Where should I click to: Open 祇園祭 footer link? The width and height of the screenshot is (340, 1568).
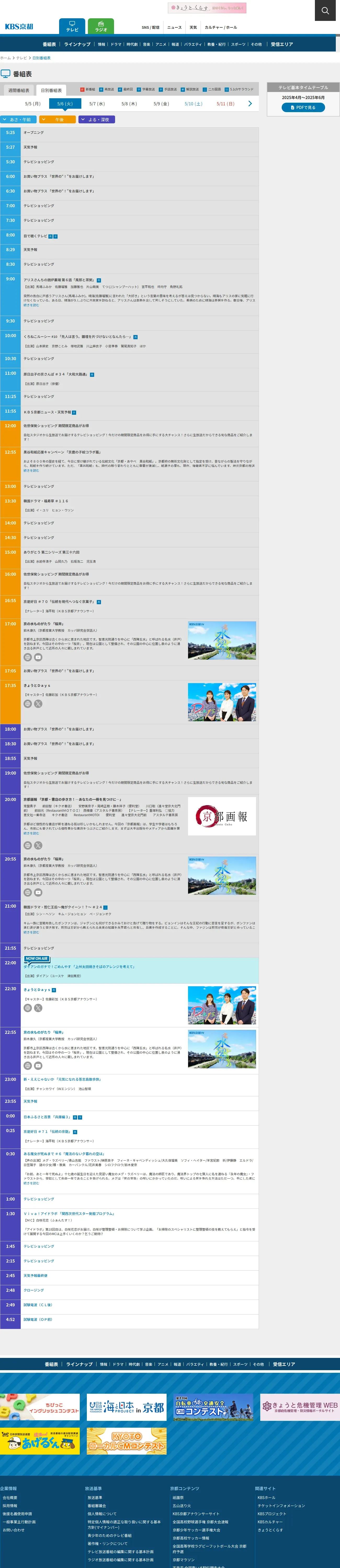178,1498
